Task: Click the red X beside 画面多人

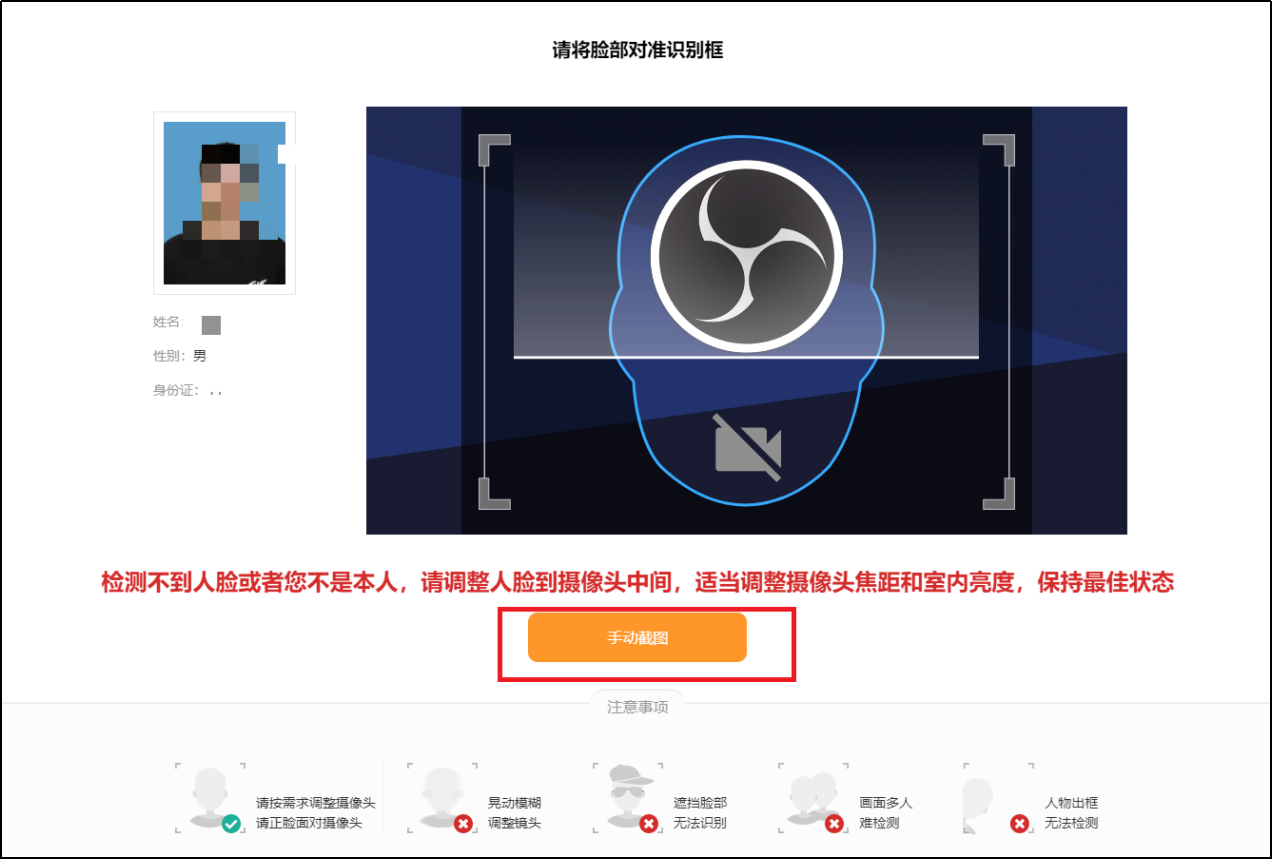Action: pyautogui.click(x=834, y=823)
